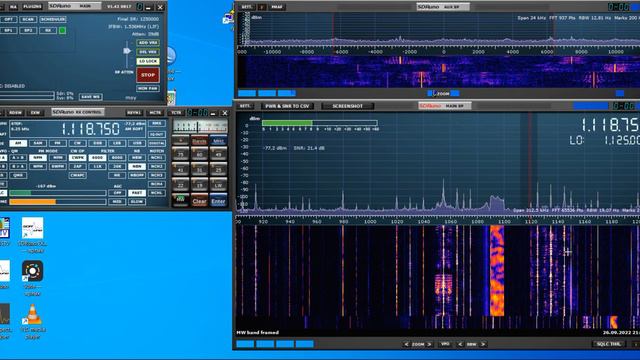Image resolution: width=640 pixels, height=360 pixels.
Task: Click the MCTR tab in RX Control header
Action: click(155, 113)
